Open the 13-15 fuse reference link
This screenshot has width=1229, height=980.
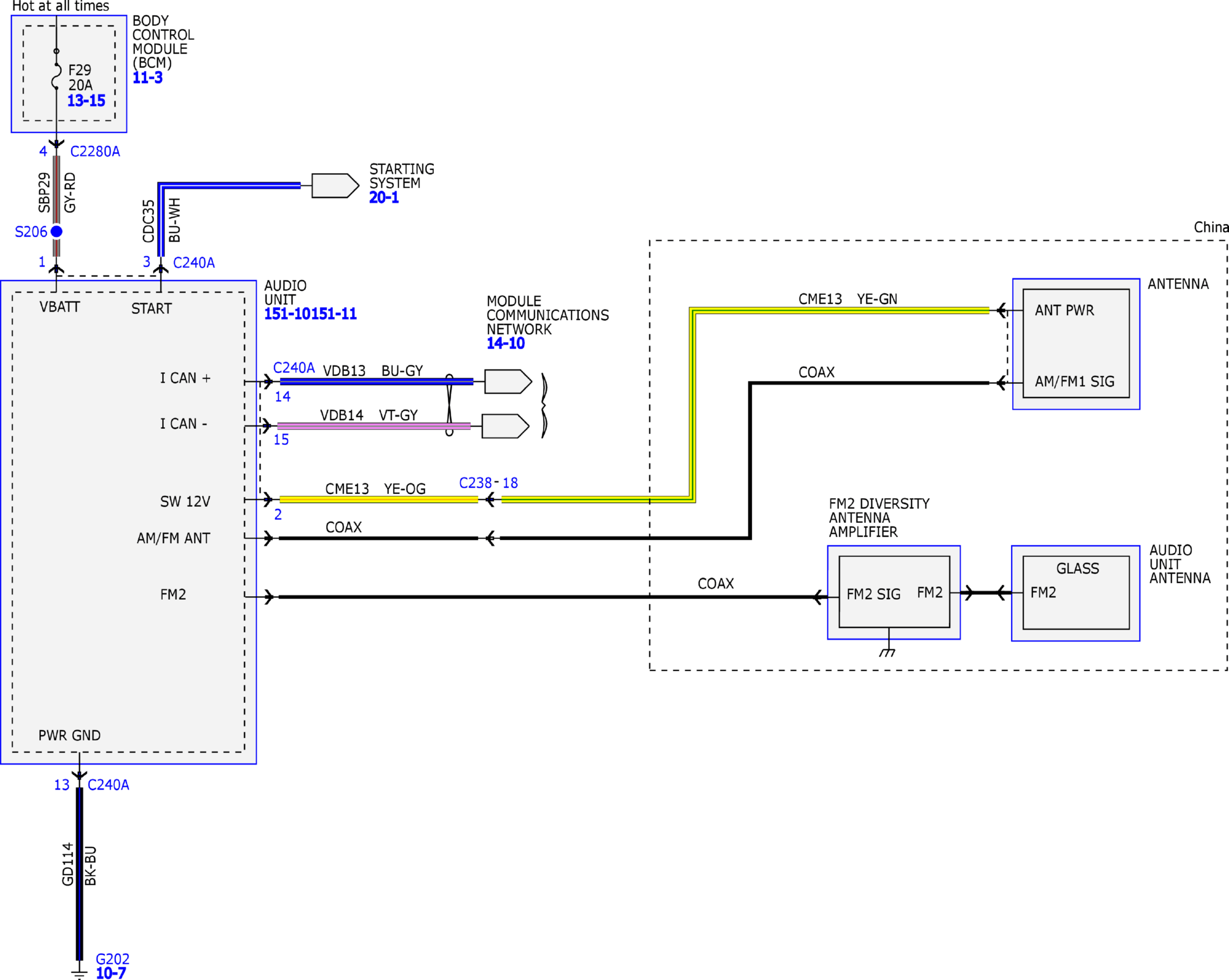tap(86, 101)
